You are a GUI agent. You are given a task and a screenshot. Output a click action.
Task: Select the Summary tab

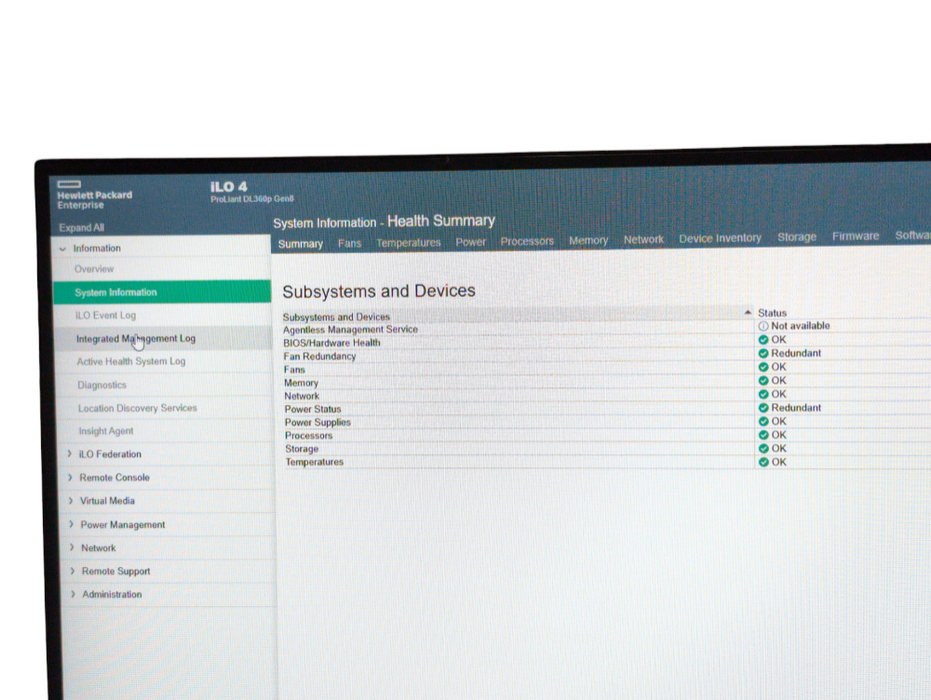pos(300,244)
